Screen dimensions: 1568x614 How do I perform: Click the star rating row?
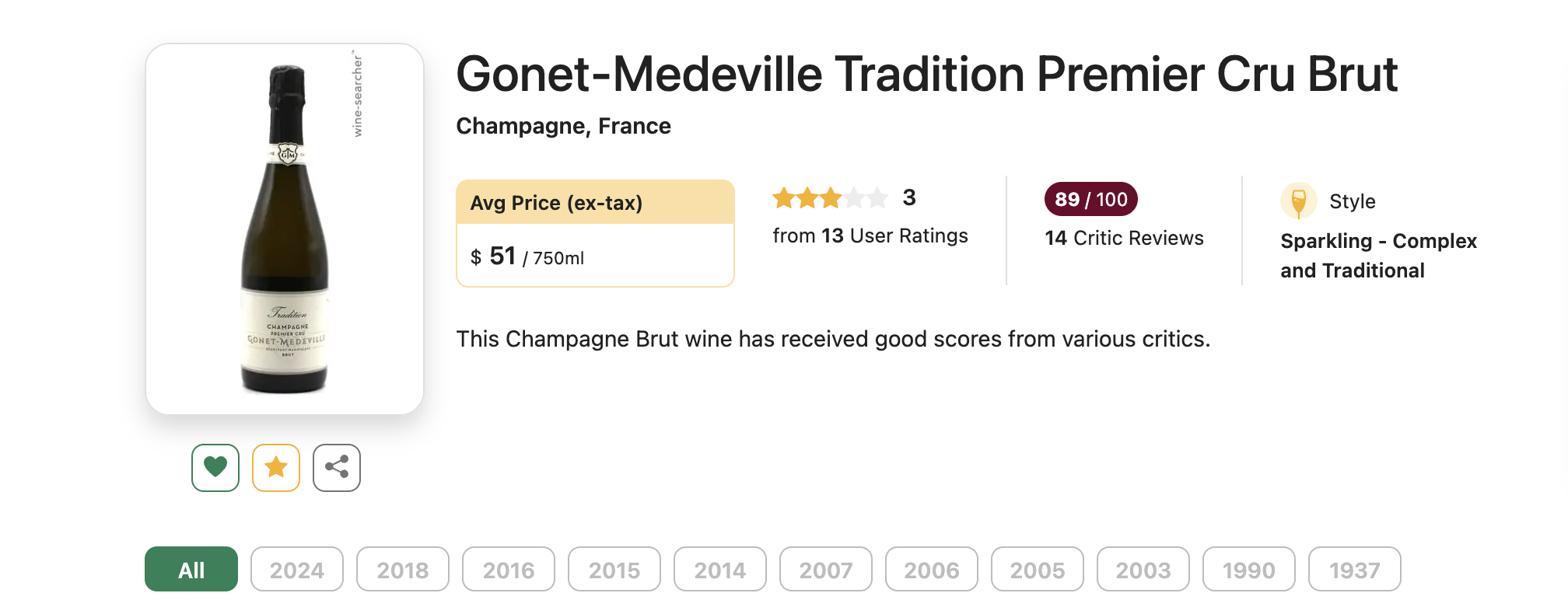(x=830, y=198)
